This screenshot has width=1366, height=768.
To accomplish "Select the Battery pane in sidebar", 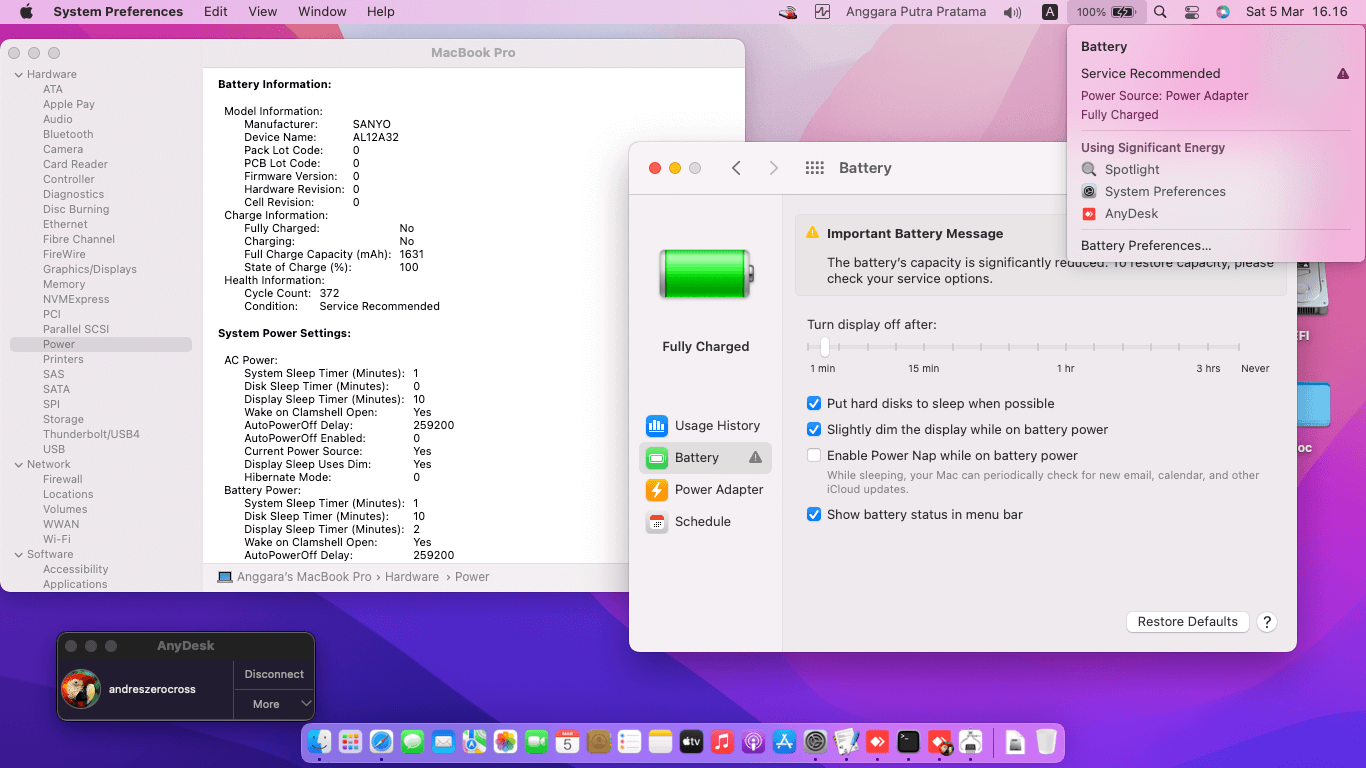I will click(705, 458).
